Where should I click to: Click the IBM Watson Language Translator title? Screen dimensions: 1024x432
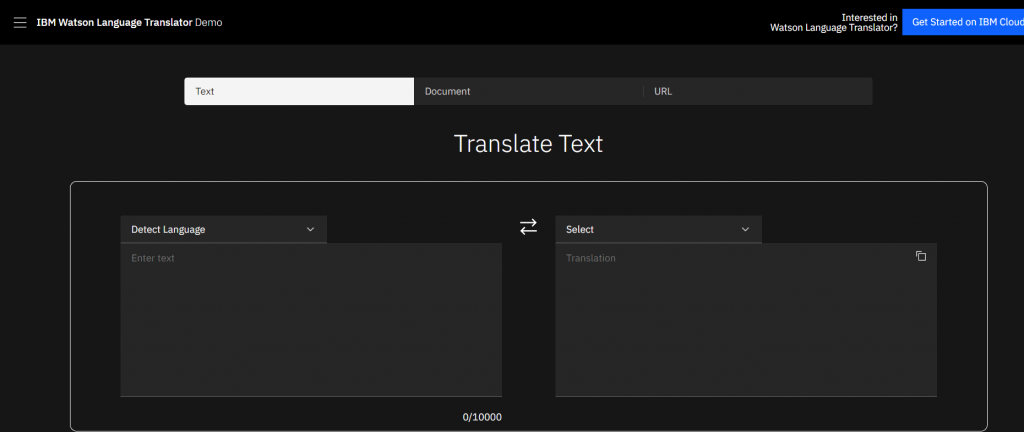(113, 22)
